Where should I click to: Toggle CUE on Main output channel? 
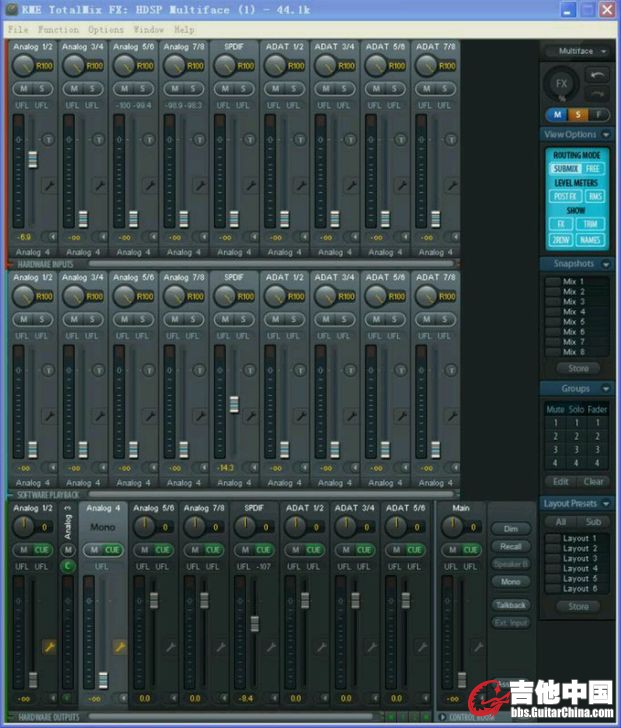pyautogui.click(x=470, y=550)
